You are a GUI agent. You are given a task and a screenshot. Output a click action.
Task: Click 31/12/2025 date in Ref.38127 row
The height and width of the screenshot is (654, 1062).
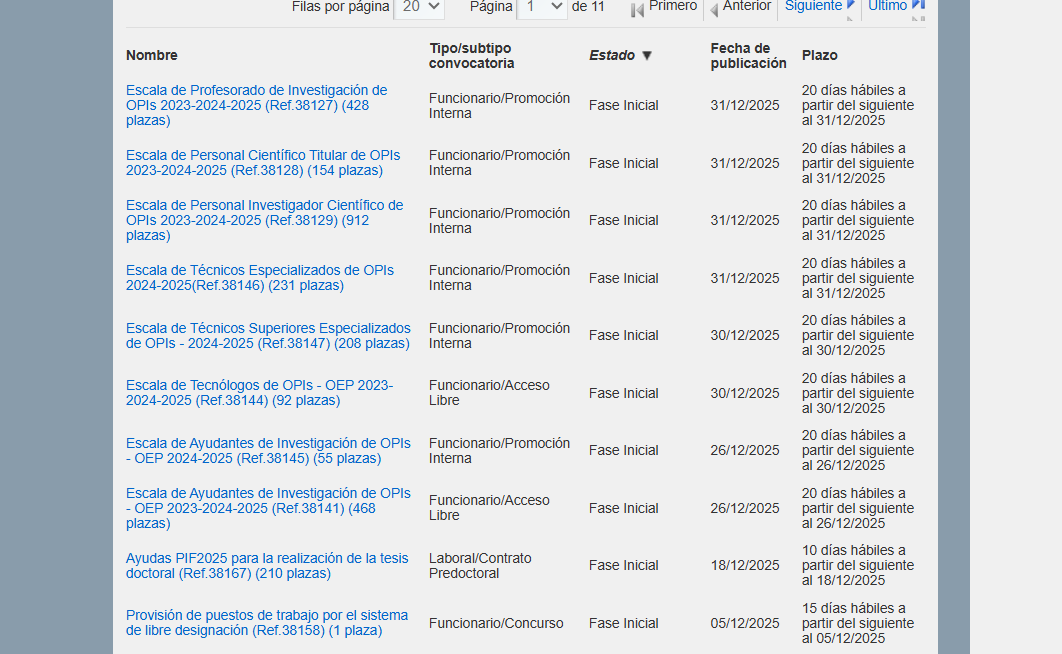[x=745, y=105]
